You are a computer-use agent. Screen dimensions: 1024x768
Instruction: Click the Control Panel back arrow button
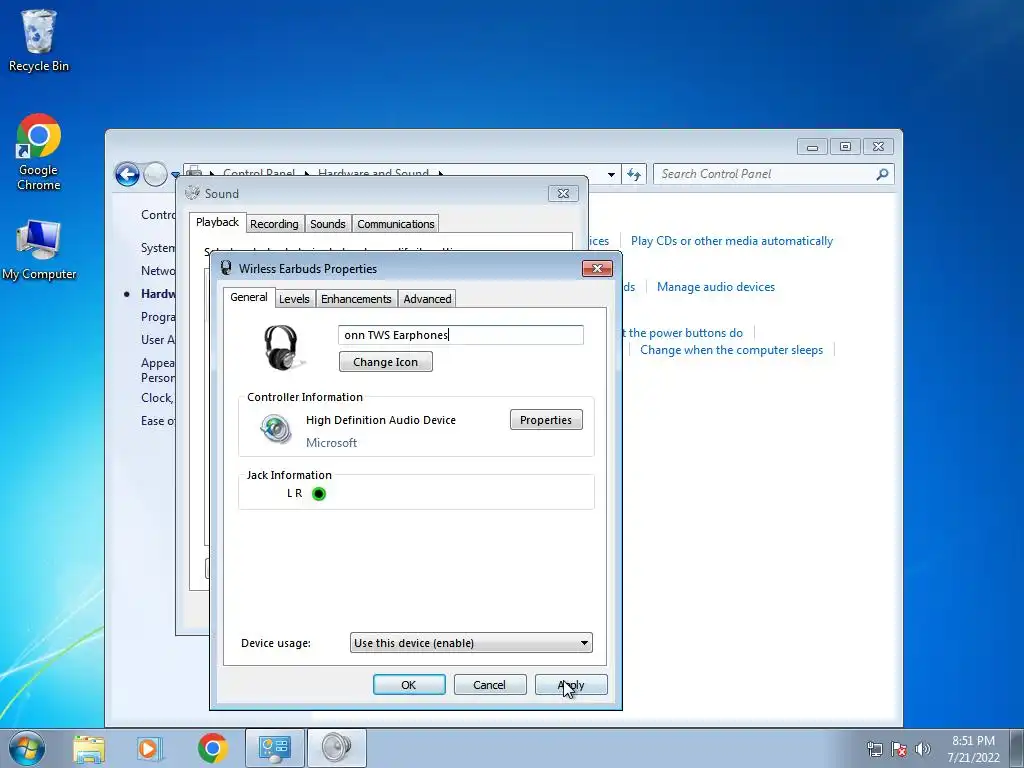pos(127,174)
